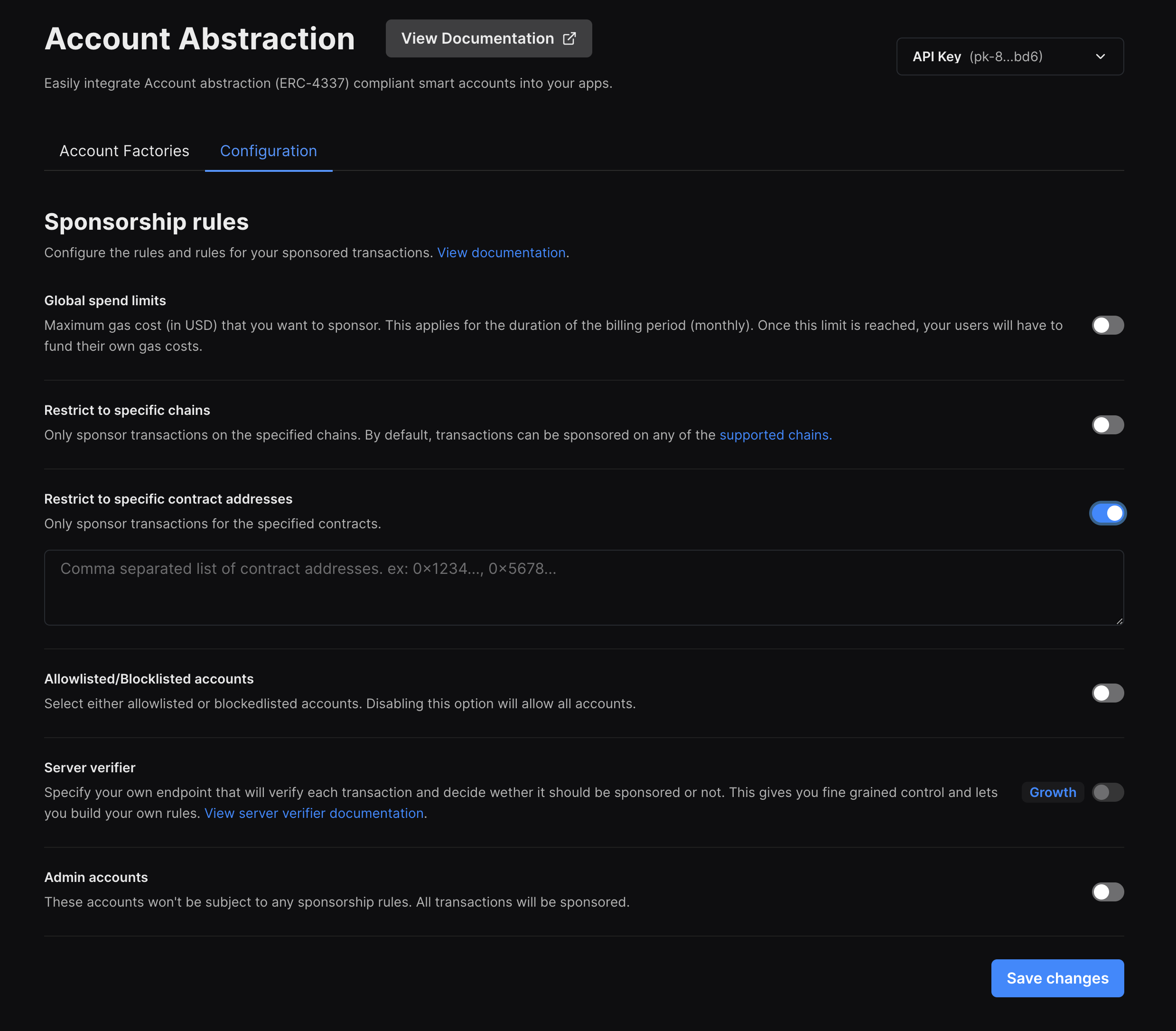Open the sponsorship rules View documentation link
This screenshot has width=1176, height=1031.
(501, 253)
